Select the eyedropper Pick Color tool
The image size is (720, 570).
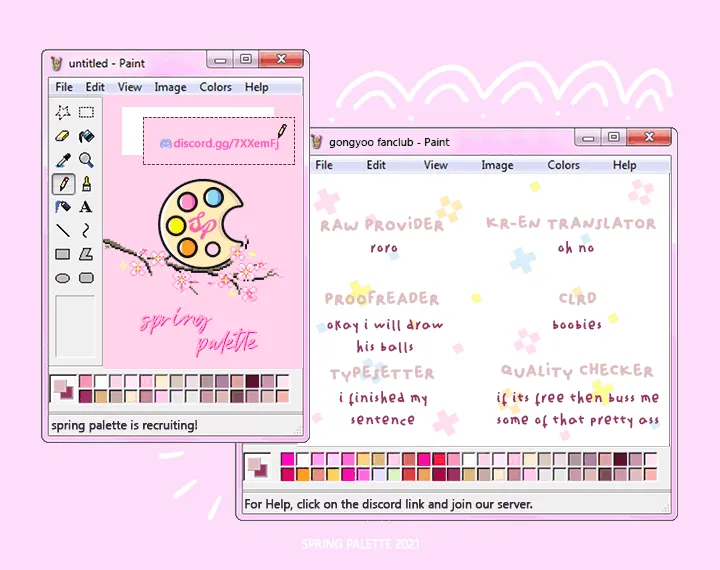coord(63,160)
